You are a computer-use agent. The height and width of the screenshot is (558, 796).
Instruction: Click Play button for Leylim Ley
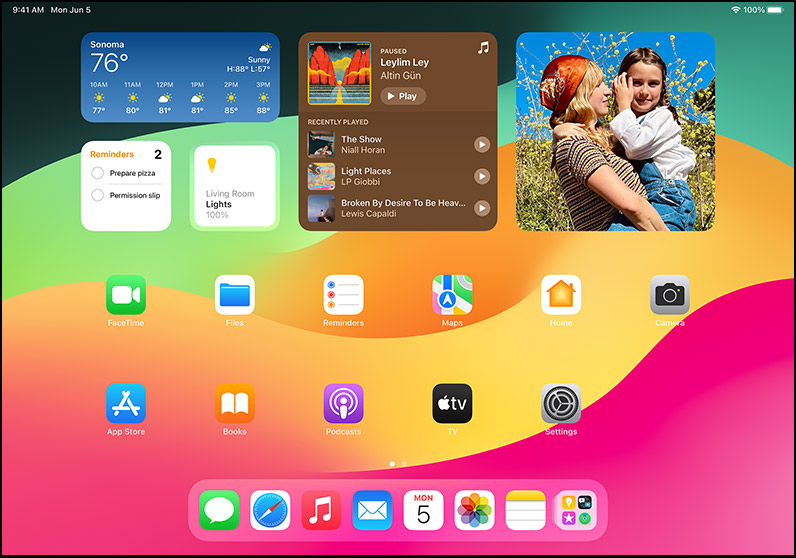pyautogui.click(x=403, y=96)
